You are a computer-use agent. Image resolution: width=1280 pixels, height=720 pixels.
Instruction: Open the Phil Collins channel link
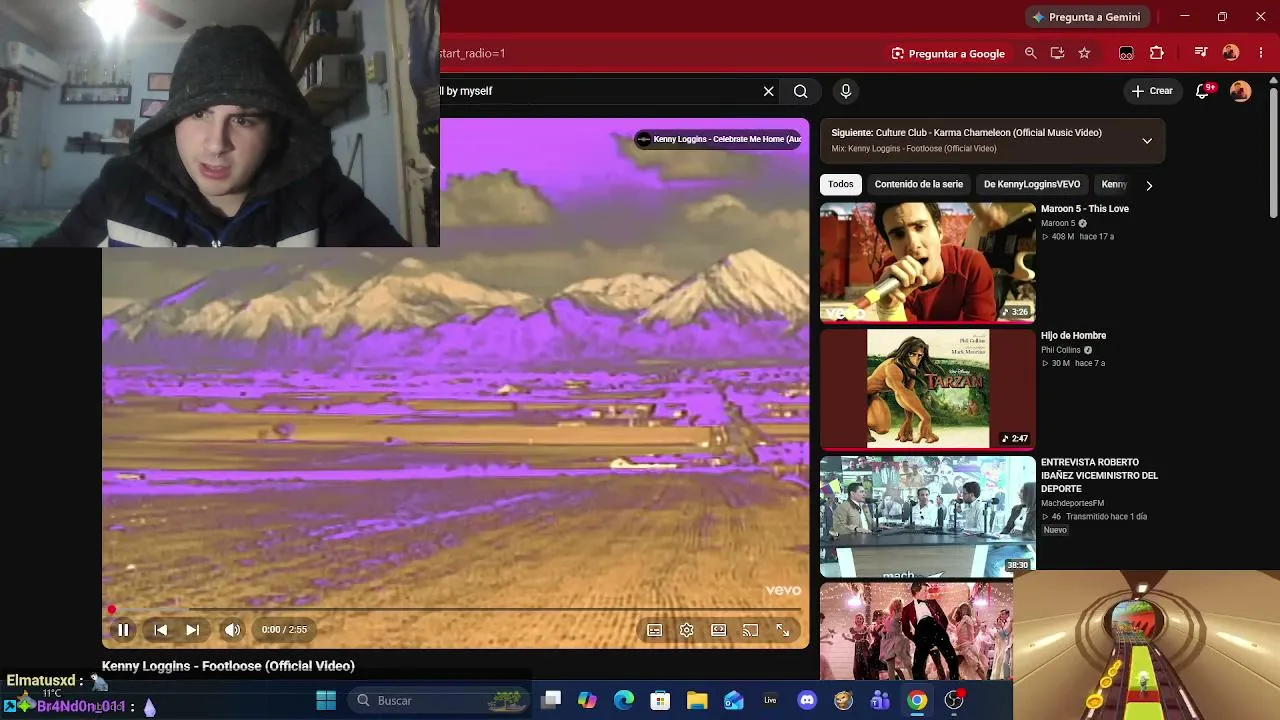[x=1061, y=350]
